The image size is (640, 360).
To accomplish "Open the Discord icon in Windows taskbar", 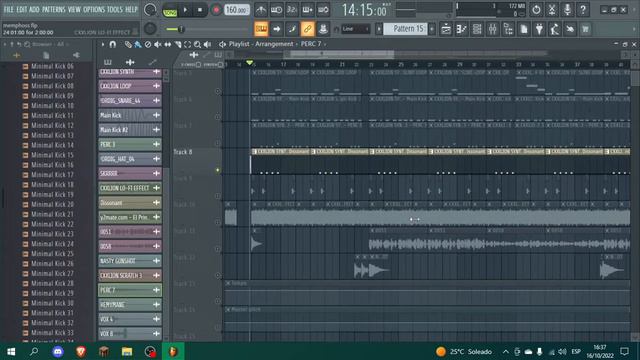I will tap(58, 351).
